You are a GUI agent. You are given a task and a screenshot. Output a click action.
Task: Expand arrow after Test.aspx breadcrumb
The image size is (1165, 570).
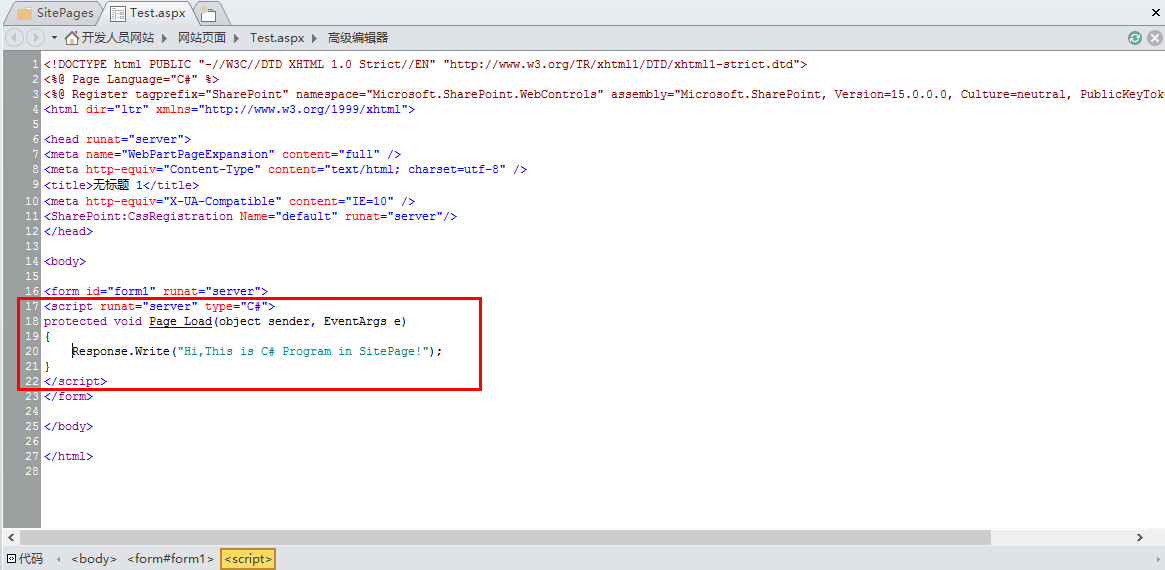coord(314,38)
